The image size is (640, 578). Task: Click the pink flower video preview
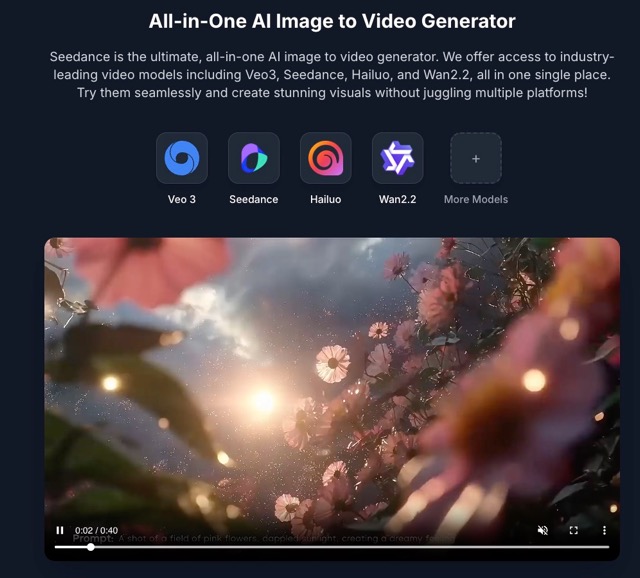pyautogui.click(x=332, y=380)
